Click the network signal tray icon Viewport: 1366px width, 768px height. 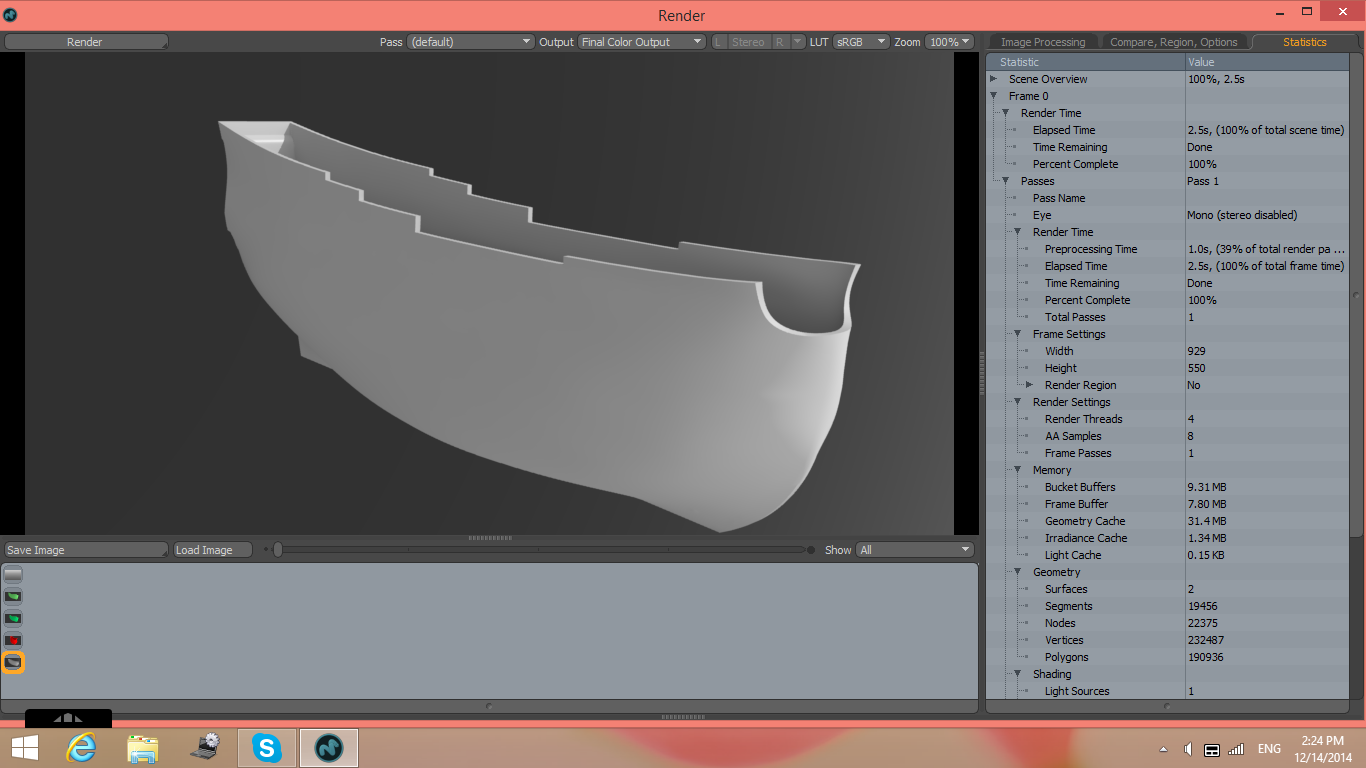[x=1236, y=749]
